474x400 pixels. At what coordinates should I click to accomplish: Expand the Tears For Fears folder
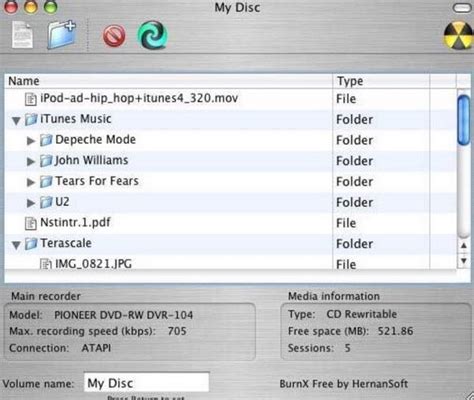coord(31,182)
